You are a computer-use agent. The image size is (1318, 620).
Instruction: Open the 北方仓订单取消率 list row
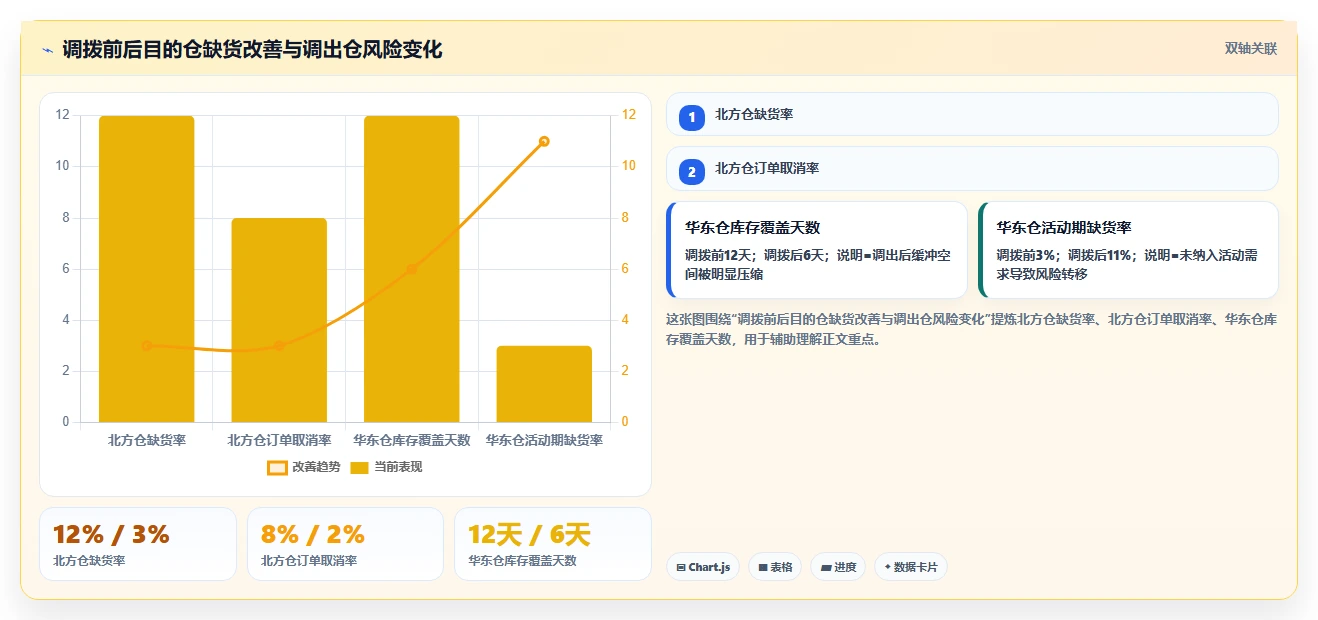pos(972,168)
